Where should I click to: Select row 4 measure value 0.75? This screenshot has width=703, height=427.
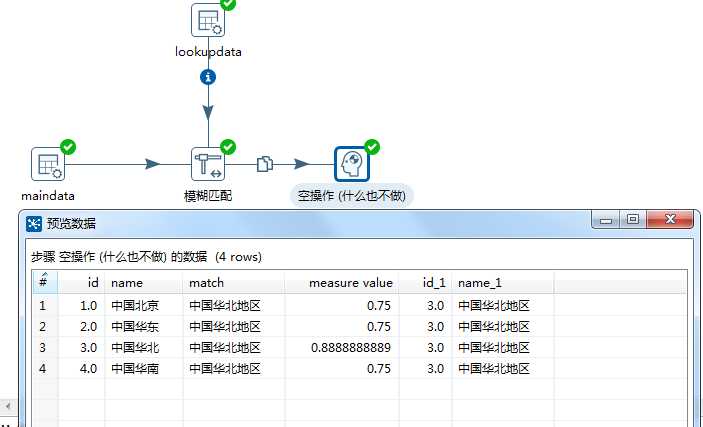click(x=341, y=369)
